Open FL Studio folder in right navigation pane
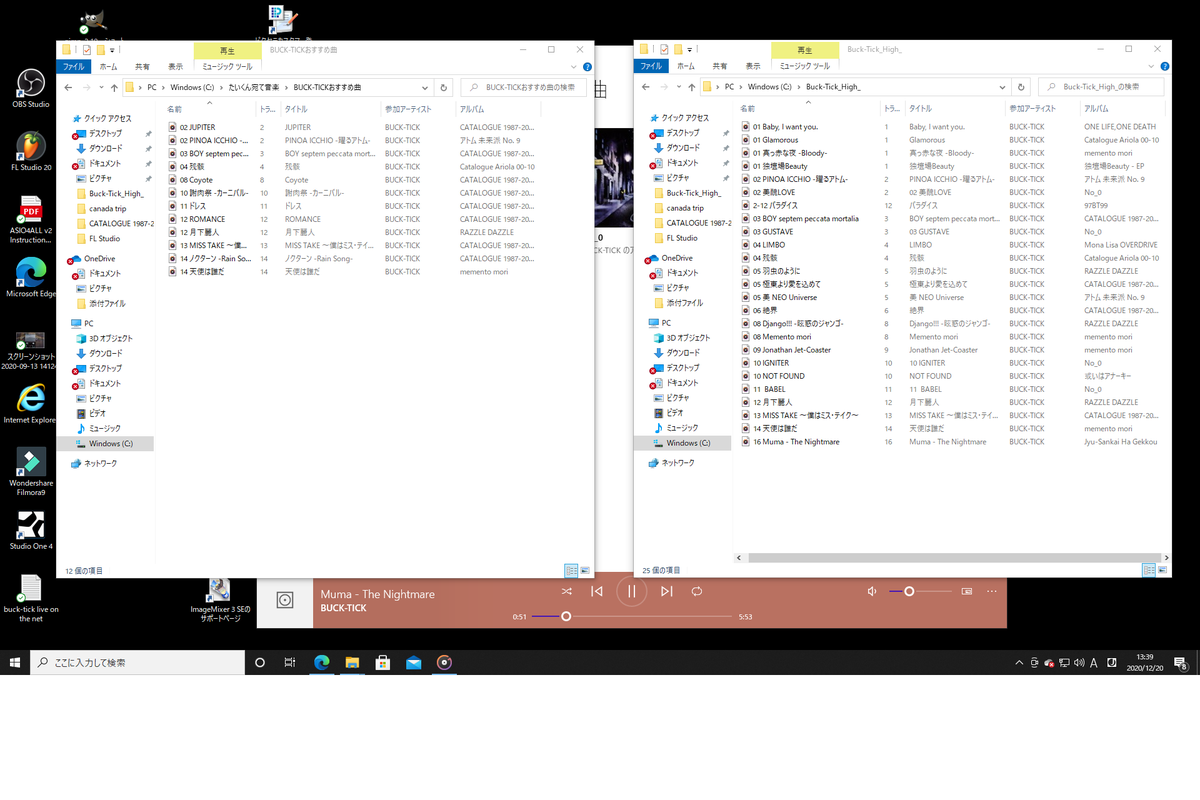The height and width of the screenshot is (800, 1200). point(682,238)
